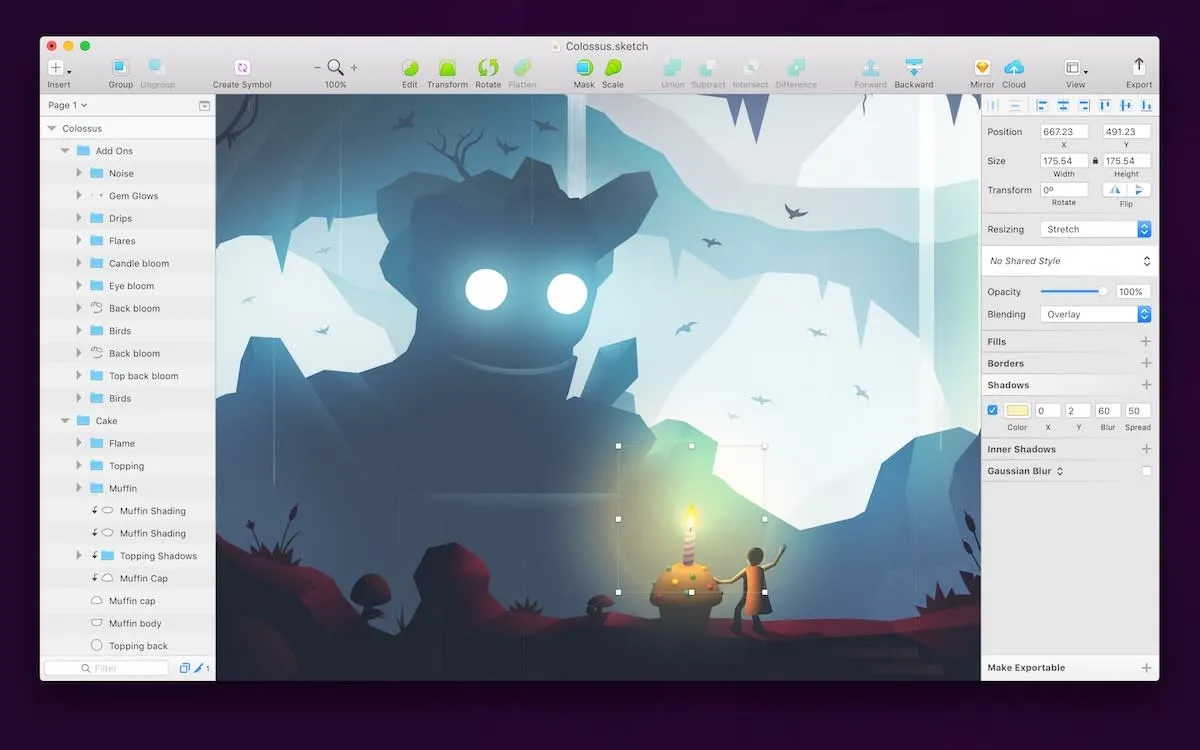Click the Insert tool icon

[x=57, y=68]
